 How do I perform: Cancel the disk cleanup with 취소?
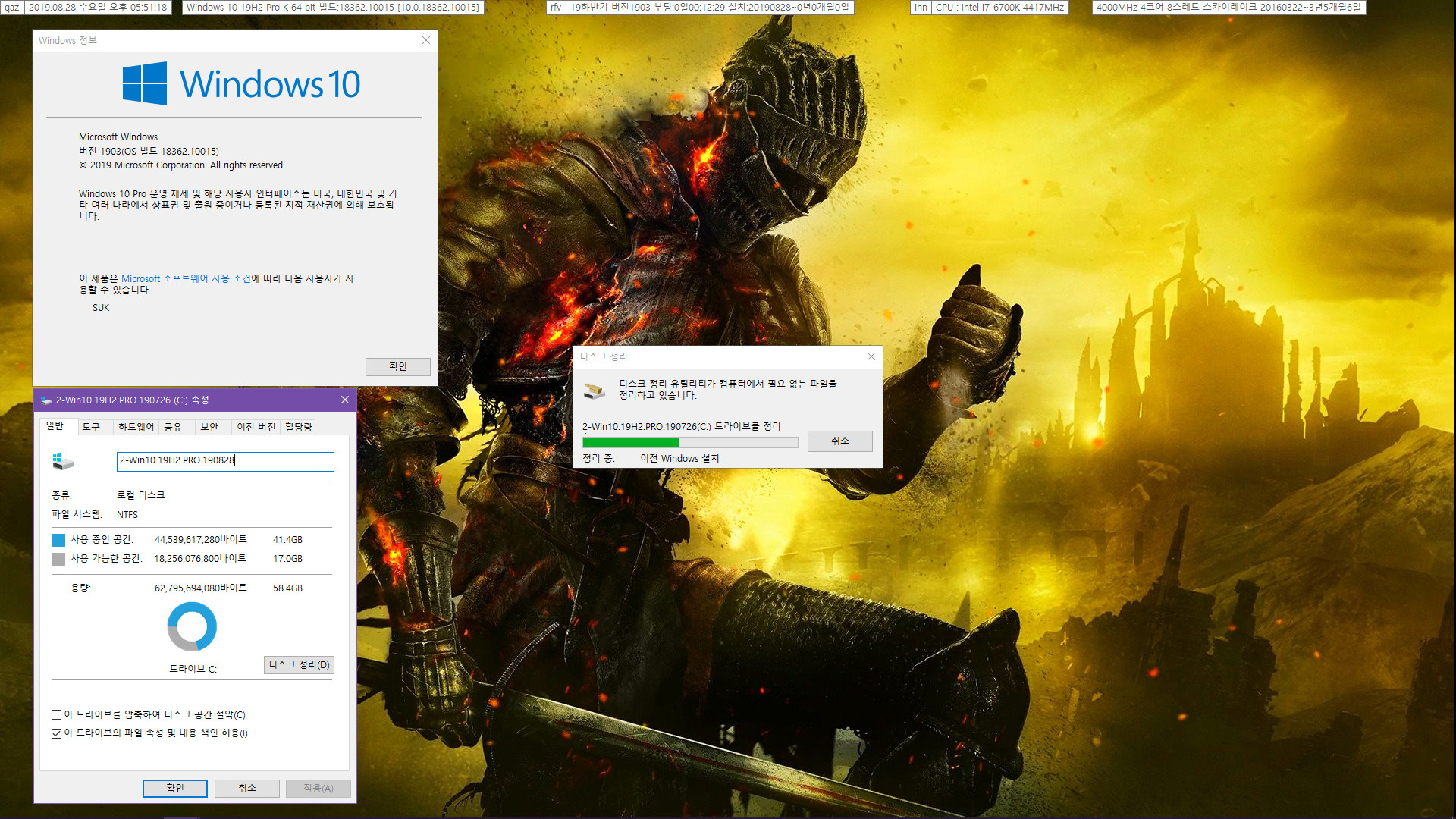tap(840, 441)
